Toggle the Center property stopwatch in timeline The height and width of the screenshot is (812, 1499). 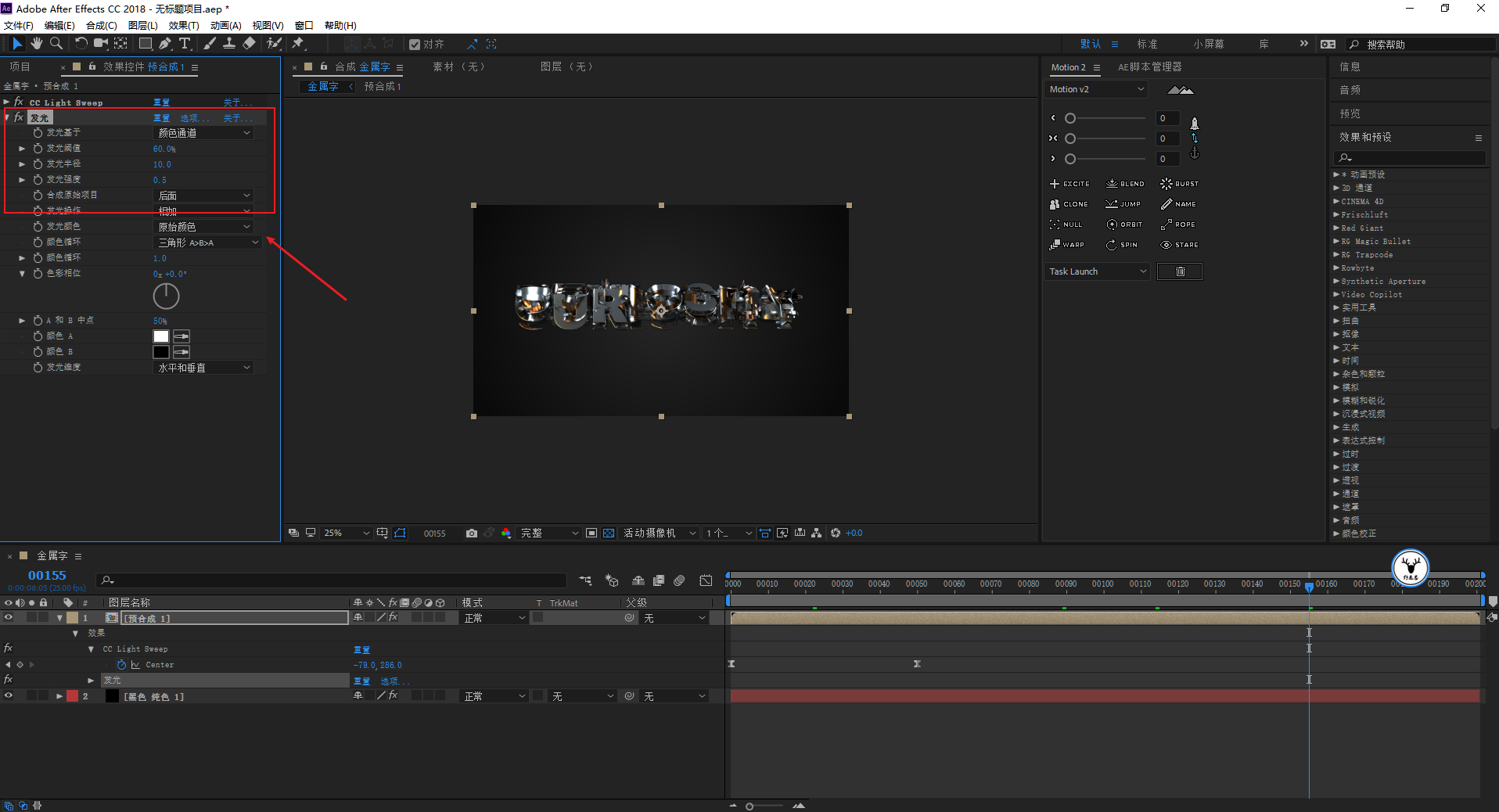coord(121,665)
